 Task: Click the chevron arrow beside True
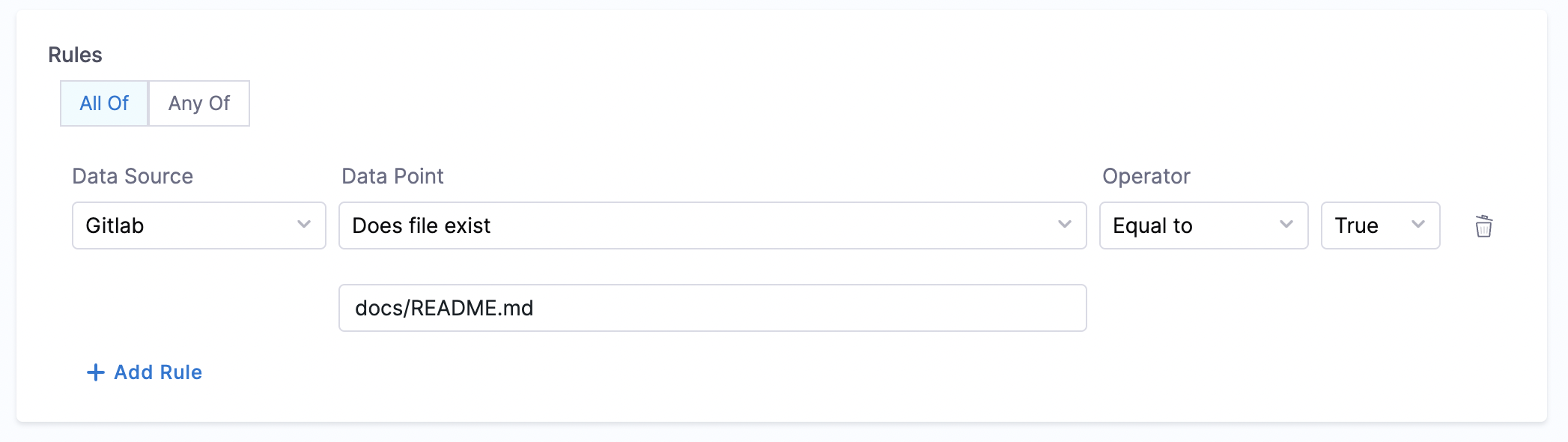pos(1417,225)
